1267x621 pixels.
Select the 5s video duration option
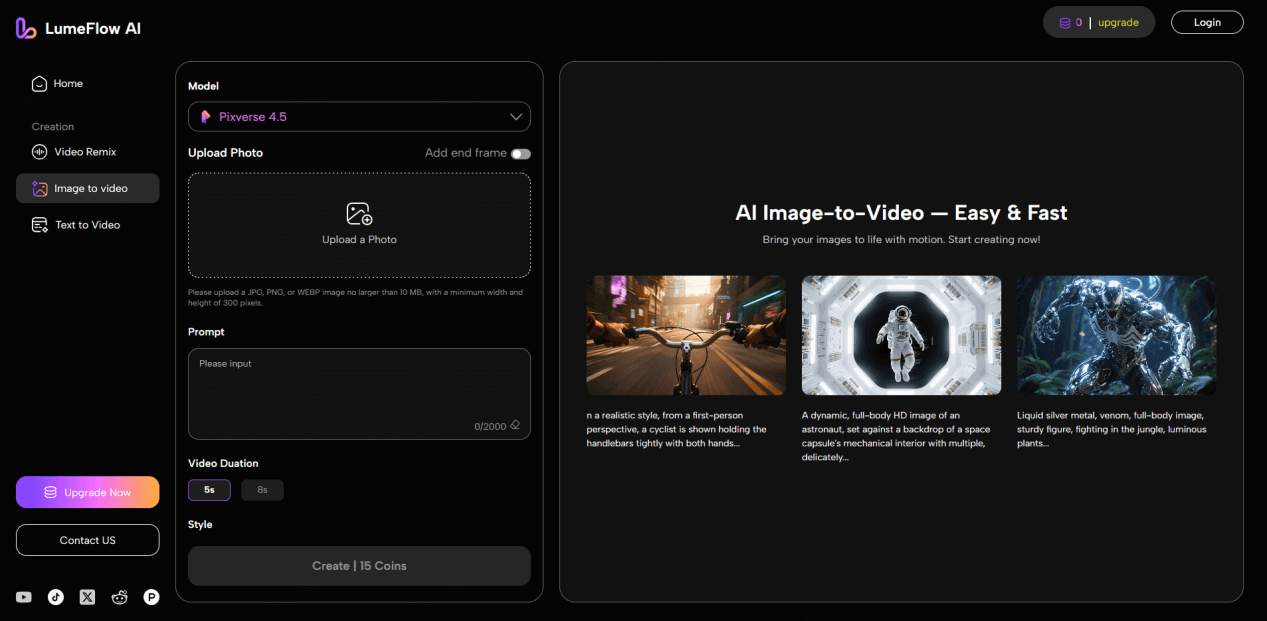point(209,490)
